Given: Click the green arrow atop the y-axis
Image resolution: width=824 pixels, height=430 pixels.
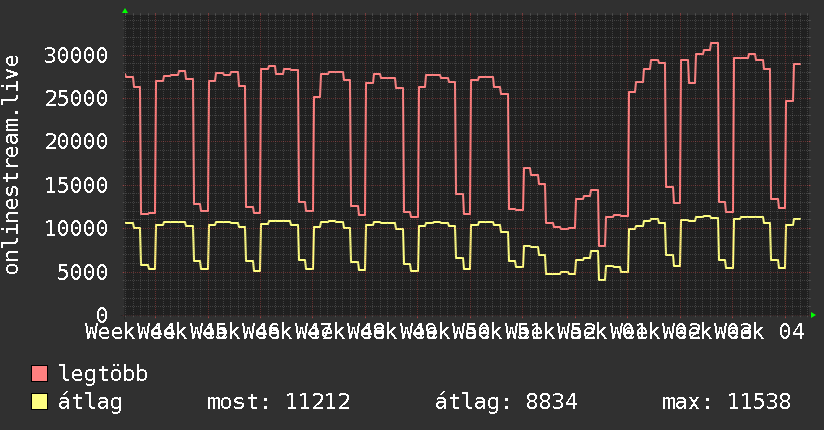Looking at the screenshot, I should tap(125, 11).
